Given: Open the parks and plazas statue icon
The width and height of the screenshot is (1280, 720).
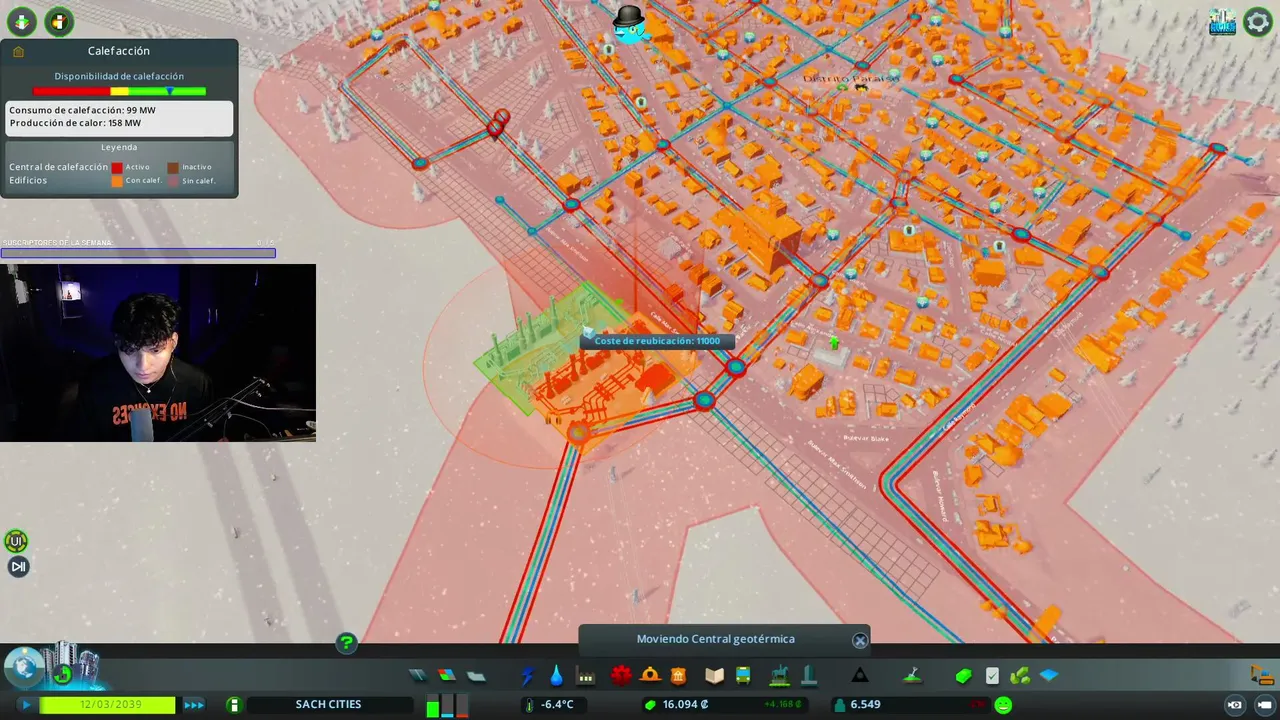Looking at the screenshot, I should pyautogui.click(x=779, y=676).
